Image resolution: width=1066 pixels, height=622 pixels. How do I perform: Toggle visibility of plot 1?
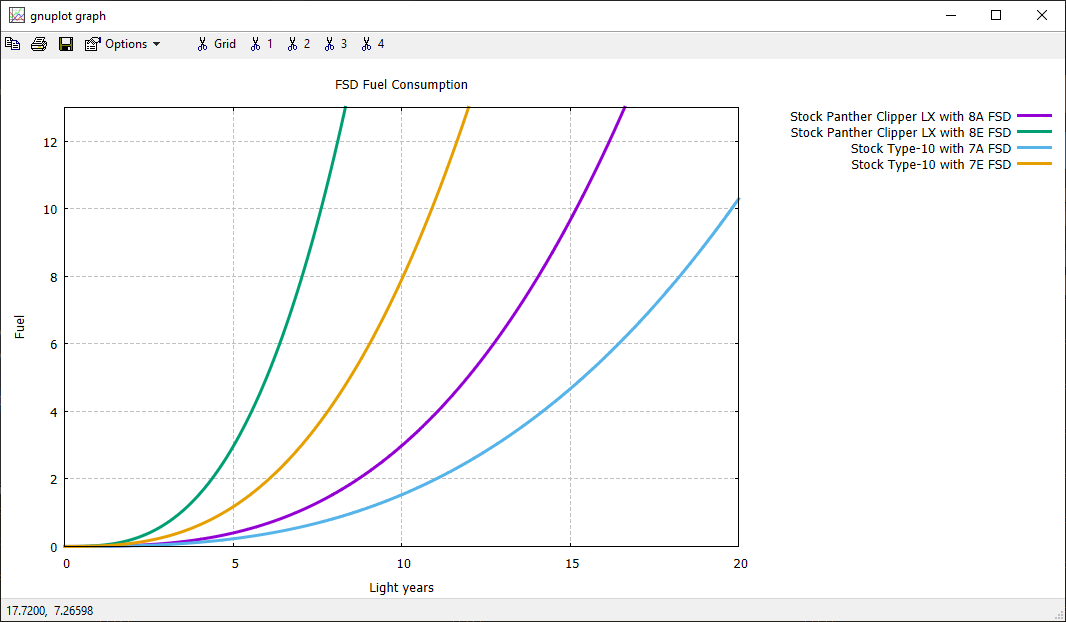pyautogui.click(x=262, y=44)
